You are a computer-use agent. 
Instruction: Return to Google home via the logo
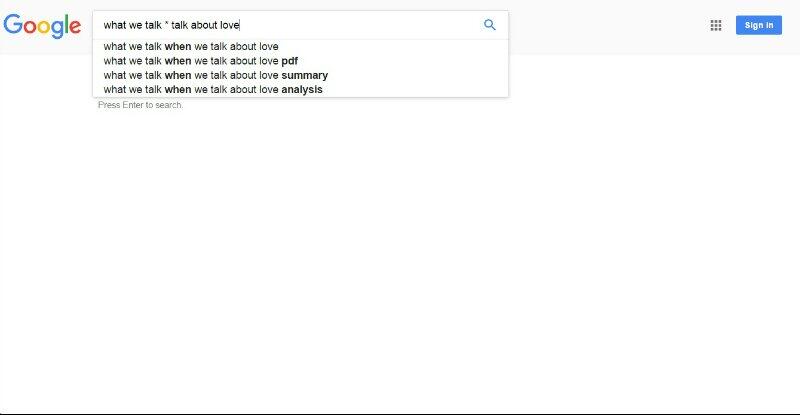pos(42,25)
